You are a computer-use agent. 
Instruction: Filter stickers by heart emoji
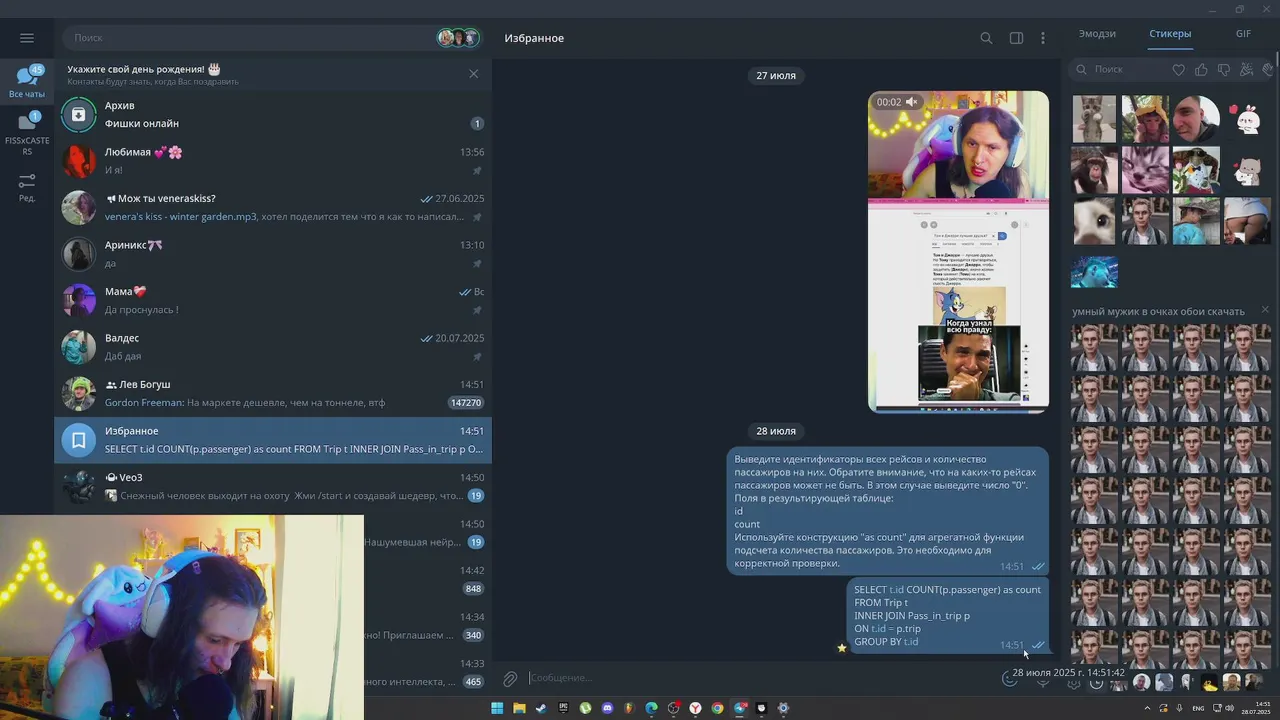tap(1179, 69)
